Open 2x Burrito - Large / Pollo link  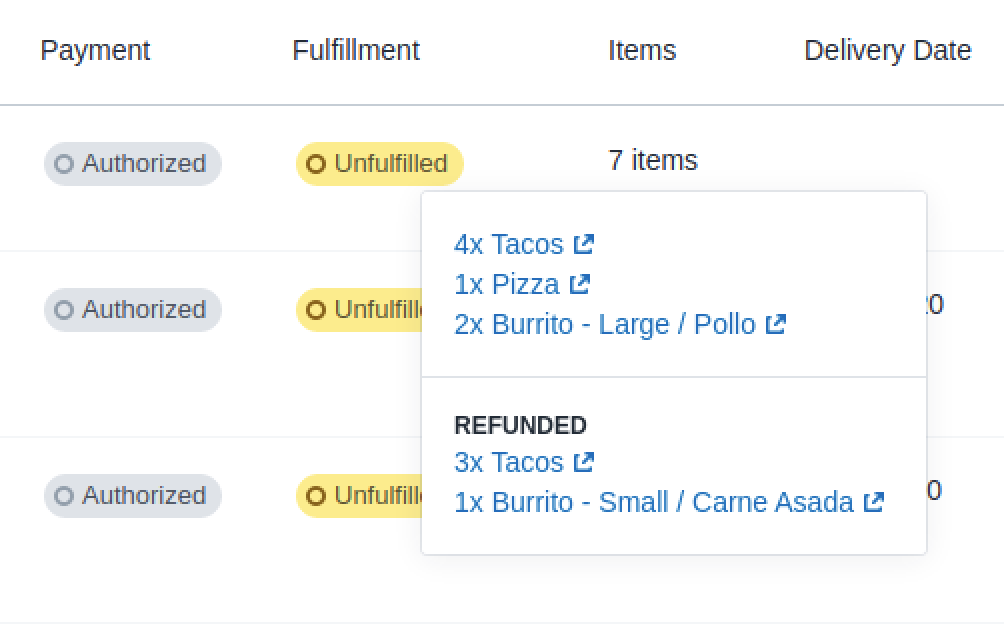[604, 324]
